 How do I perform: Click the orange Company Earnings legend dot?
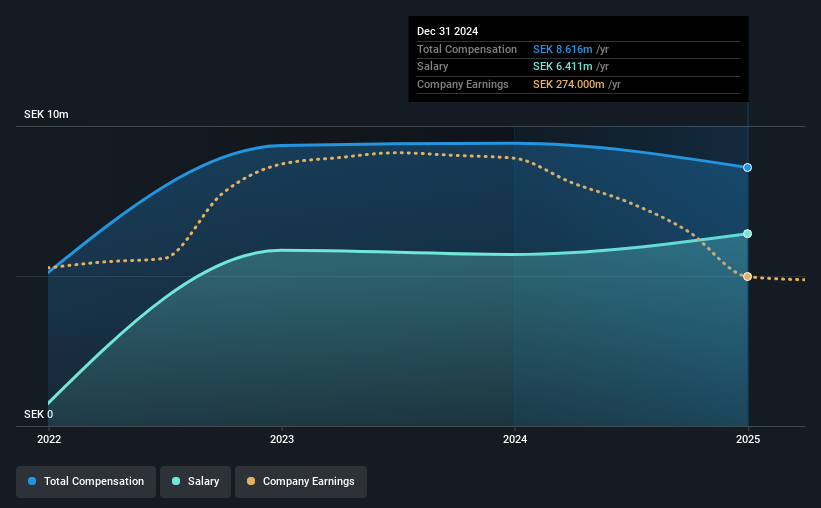pyautogui.click(x=251, y=481)
